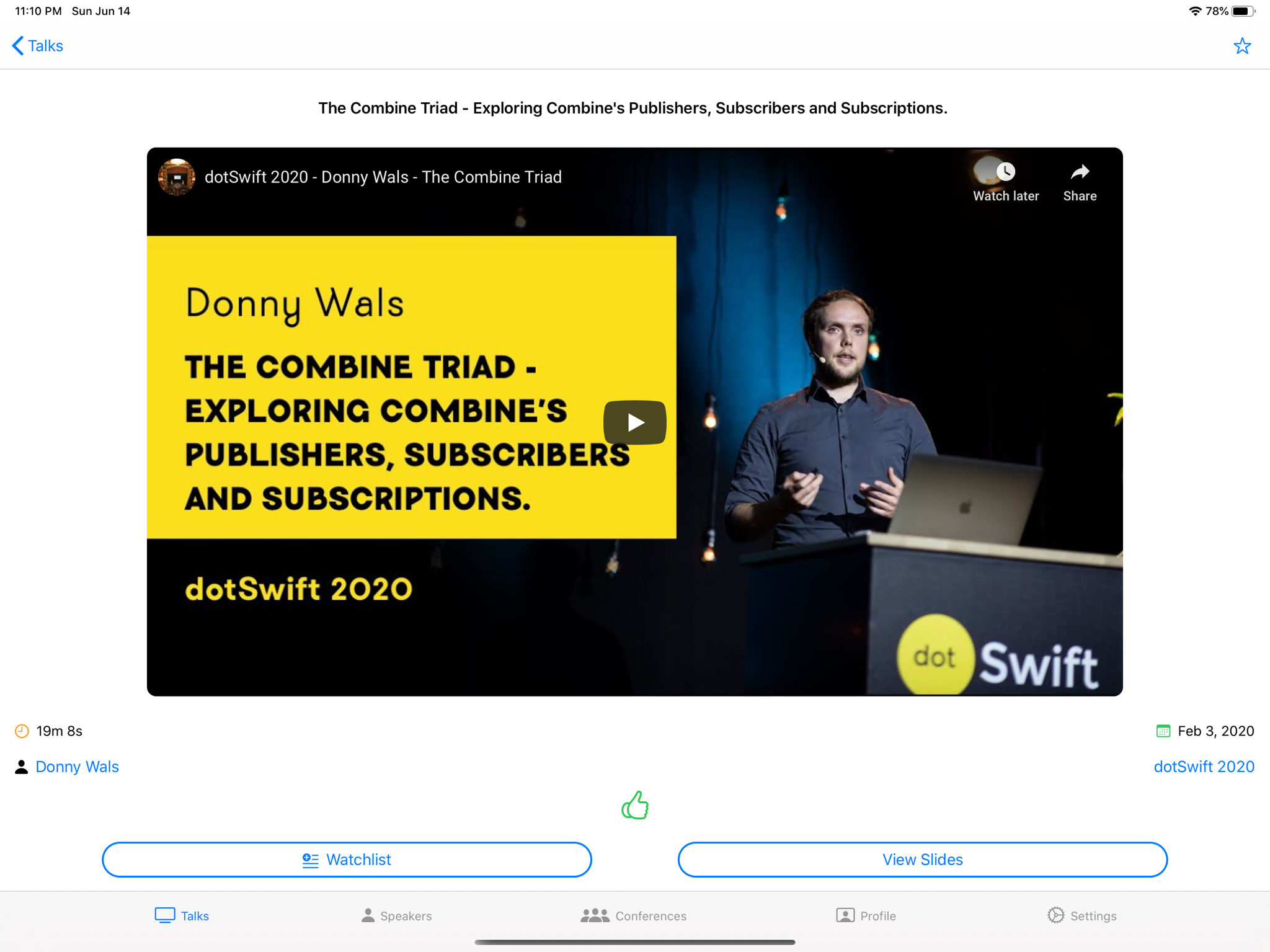Select the Talks tab icon
The width and height of the screenshot is (1270, 952).
click(x=165, y=915)
